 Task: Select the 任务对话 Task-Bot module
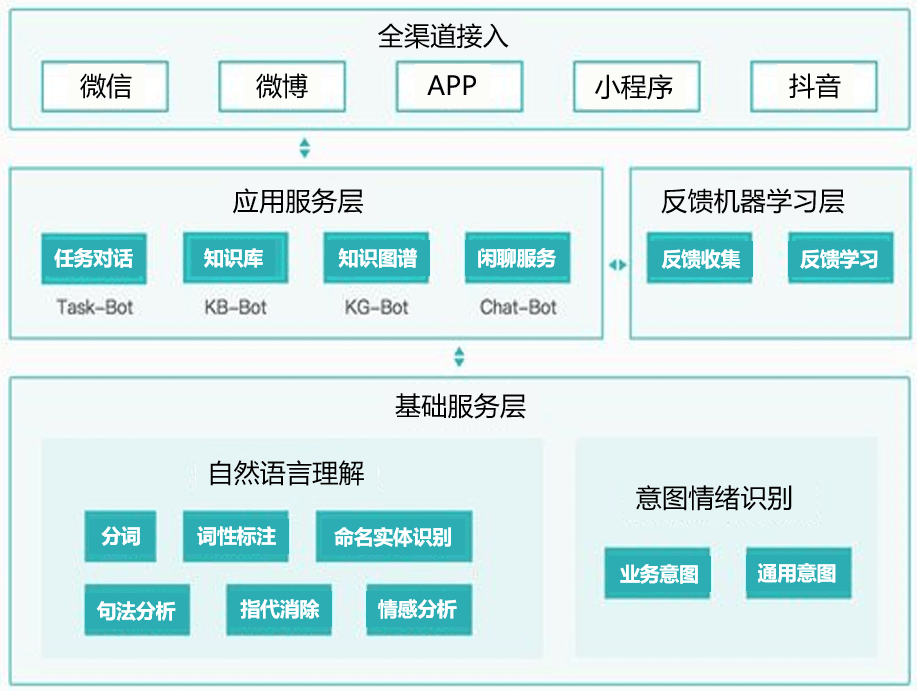tap(93, 258)
